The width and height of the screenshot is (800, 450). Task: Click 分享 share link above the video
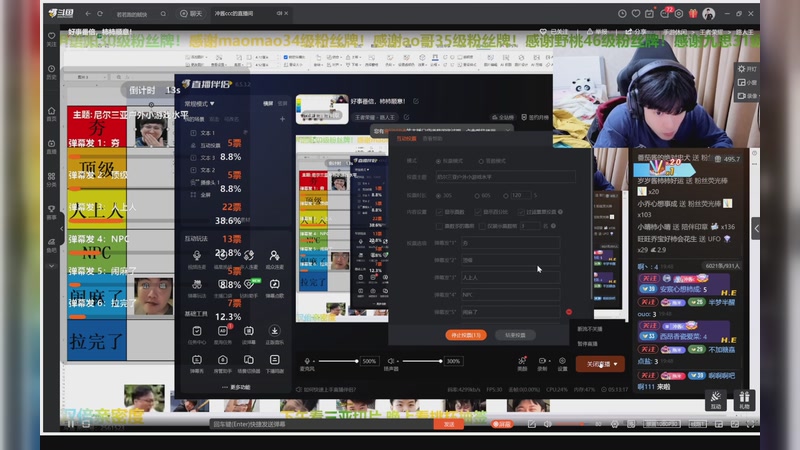[x=636, y=32]
